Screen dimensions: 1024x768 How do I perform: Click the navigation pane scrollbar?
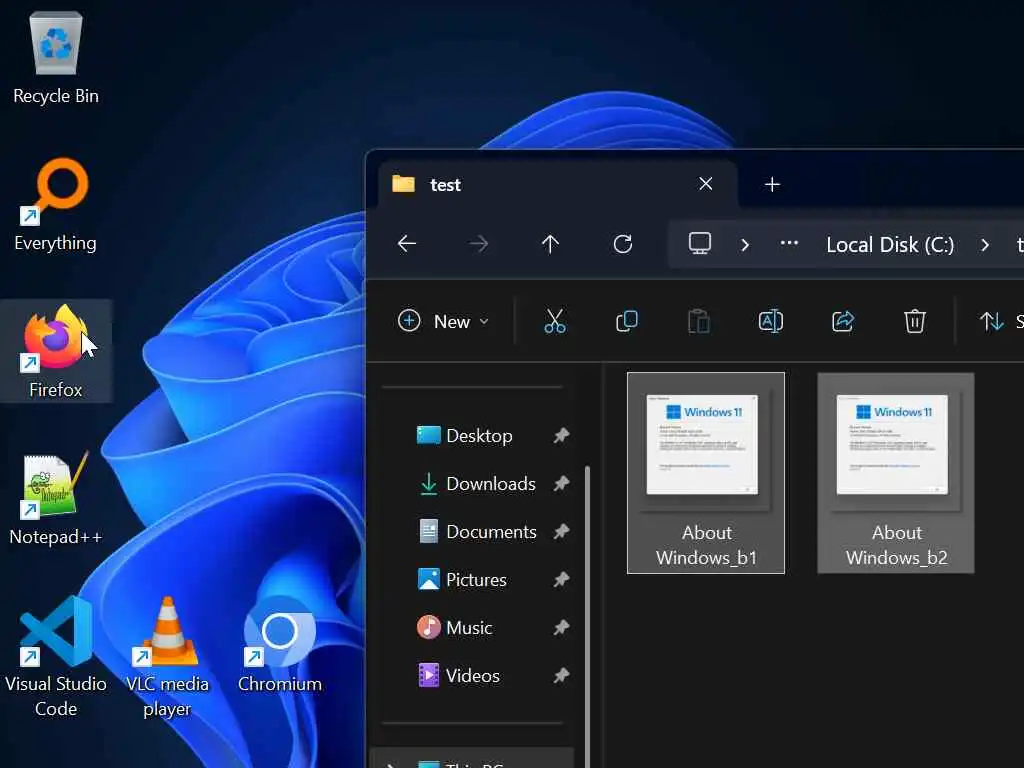[x=588, y=616]
